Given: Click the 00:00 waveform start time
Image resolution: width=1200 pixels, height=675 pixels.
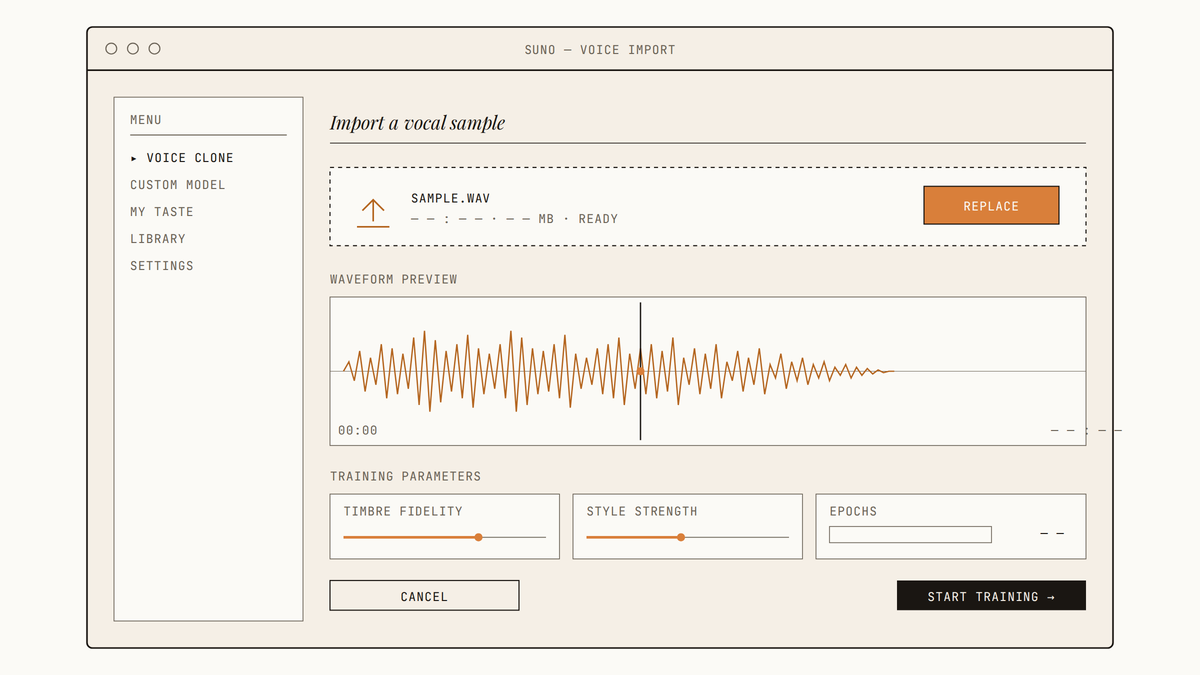Looking at the screenshot, I should point(358,430).
